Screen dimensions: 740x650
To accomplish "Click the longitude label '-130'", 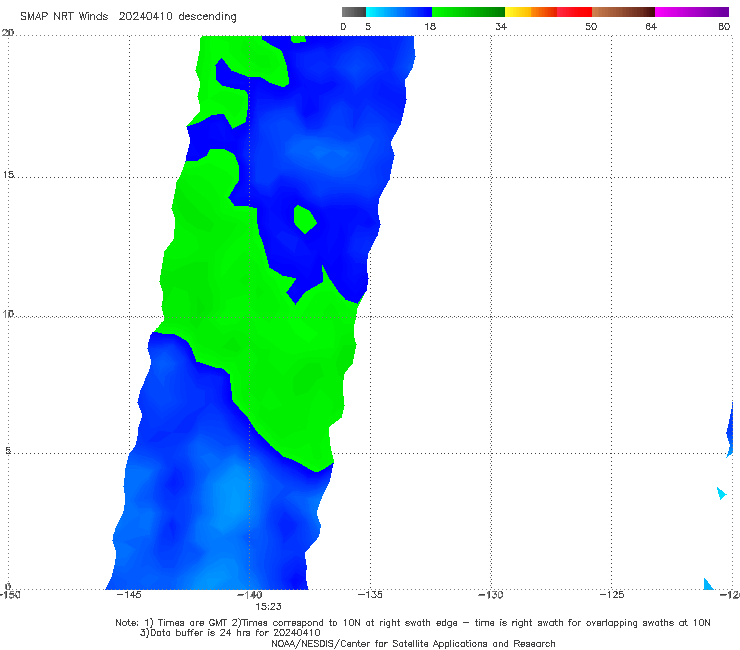I will click(x=491, y=595).
